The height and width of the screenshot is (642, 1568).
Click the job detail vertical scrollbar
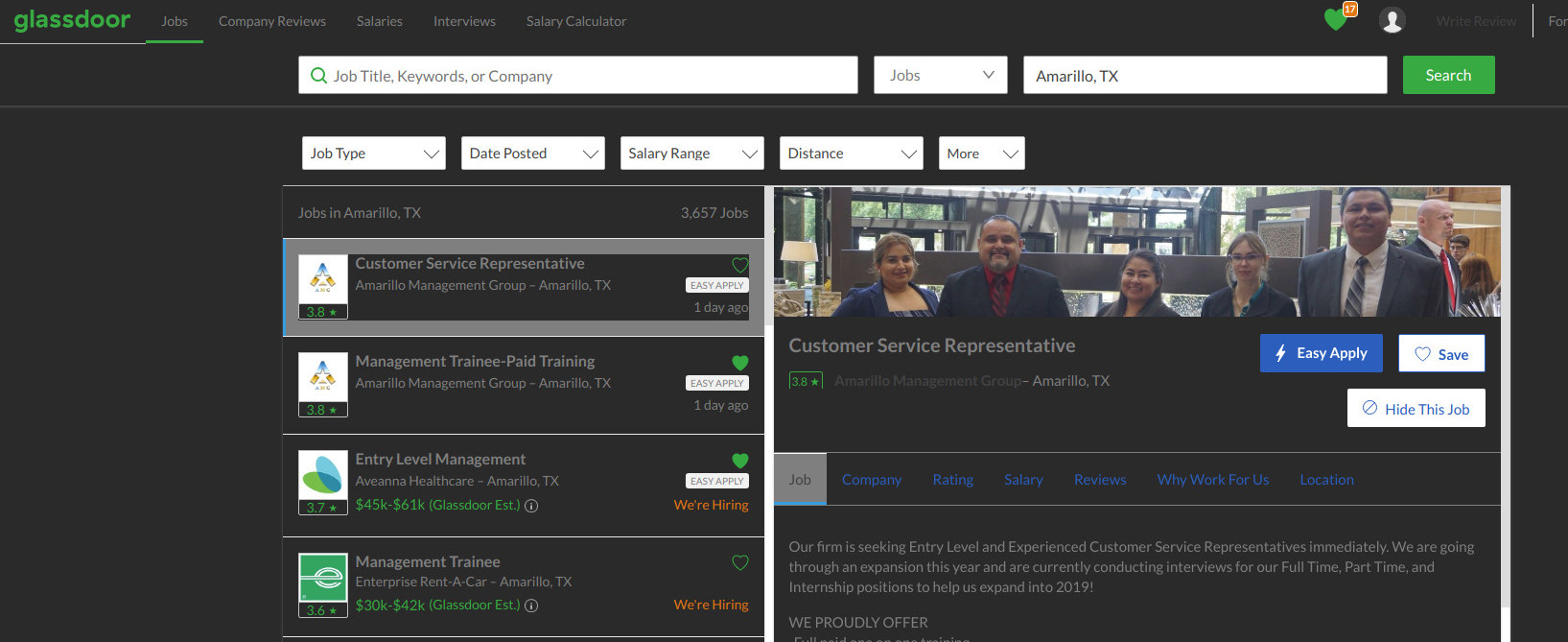click(1506, 396)
